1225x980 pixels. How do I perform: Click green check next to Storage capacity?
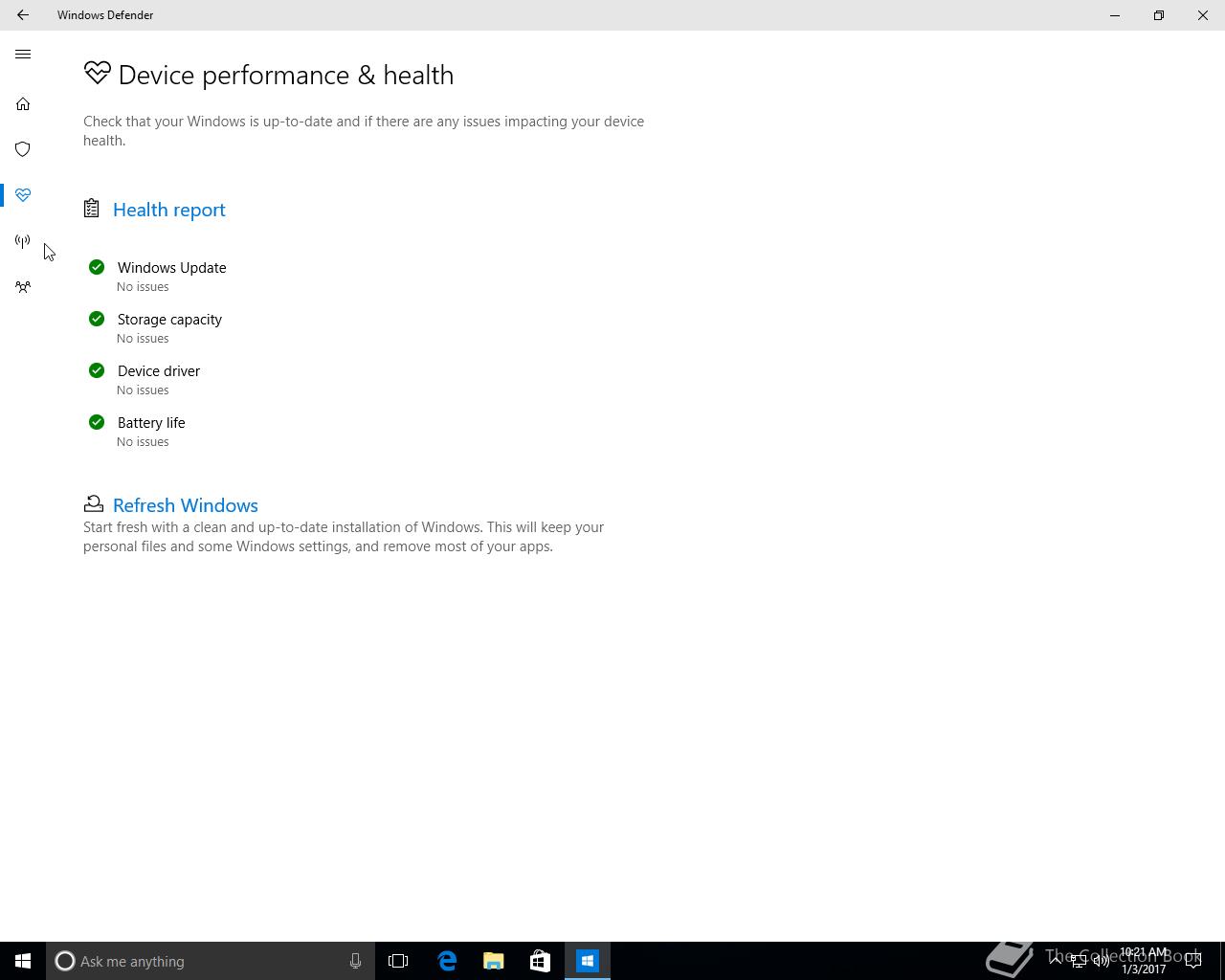97,319
